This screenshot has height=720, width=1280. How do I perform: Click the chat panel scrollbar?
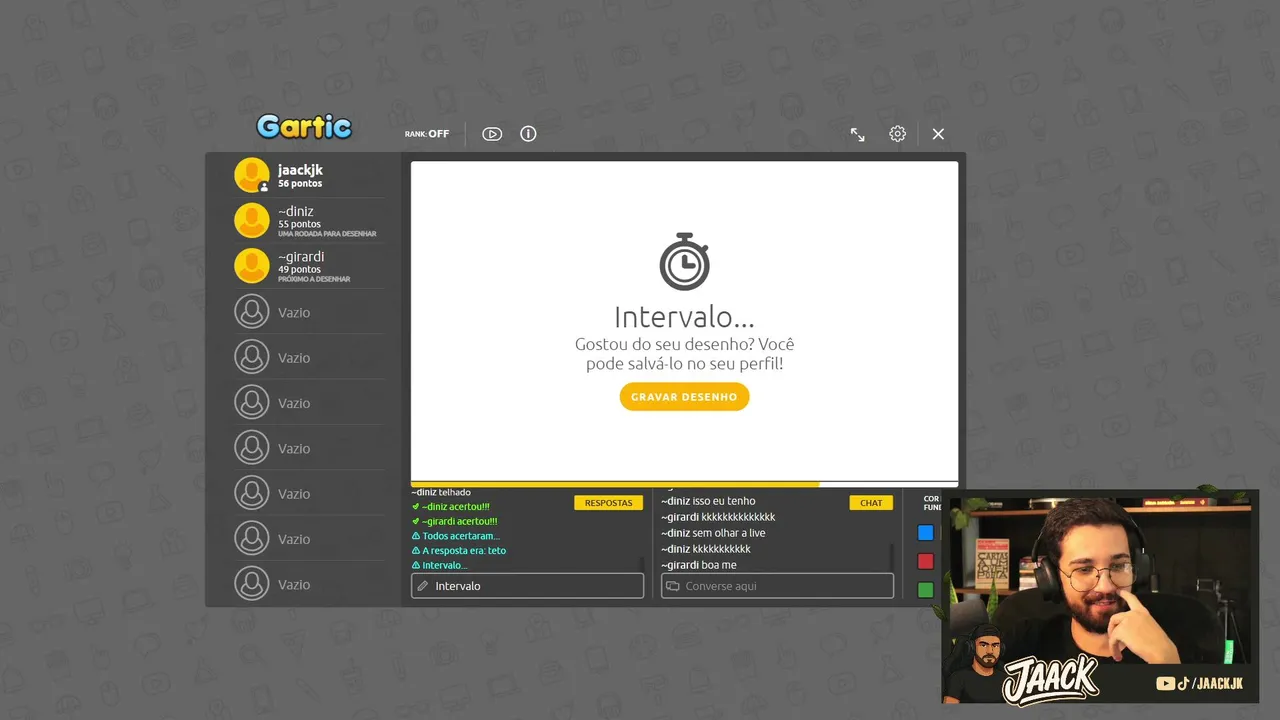click(892, 556)
